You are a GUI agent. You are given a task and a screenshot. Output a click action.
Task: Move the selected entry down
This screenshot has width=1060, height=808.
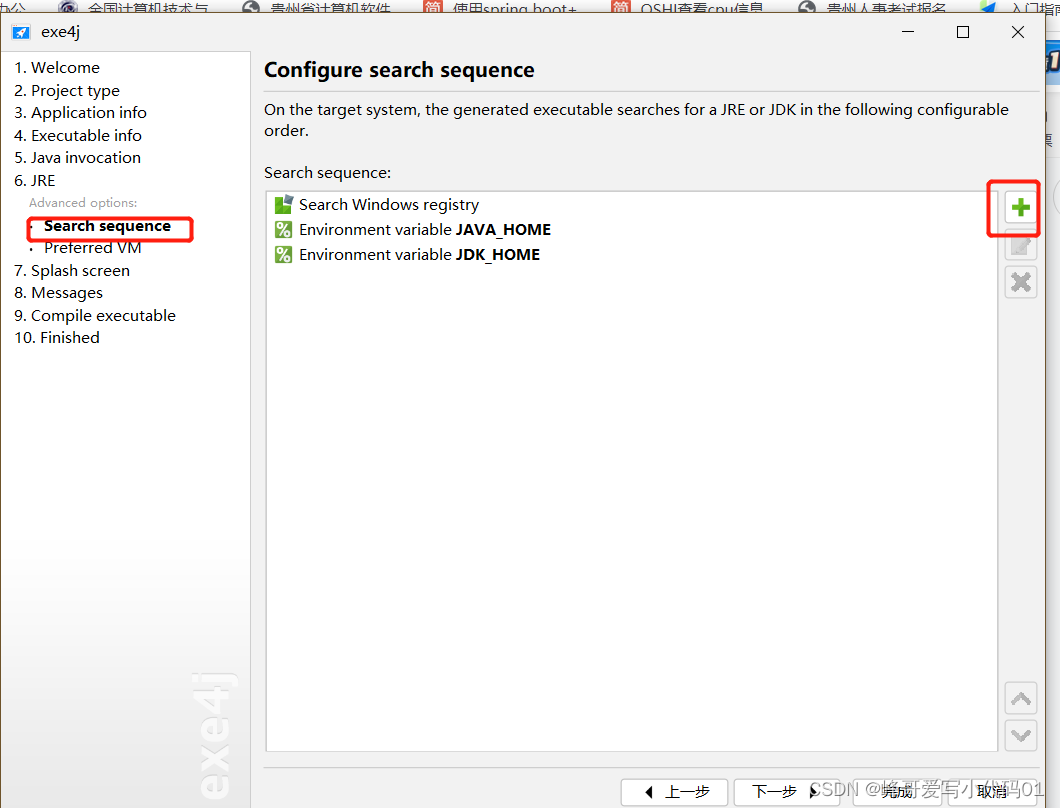tap(1020, 736)
